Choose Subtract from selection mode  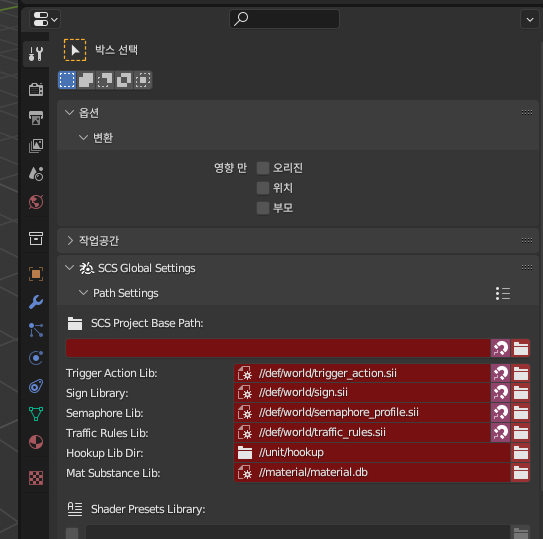click(105, 80)
